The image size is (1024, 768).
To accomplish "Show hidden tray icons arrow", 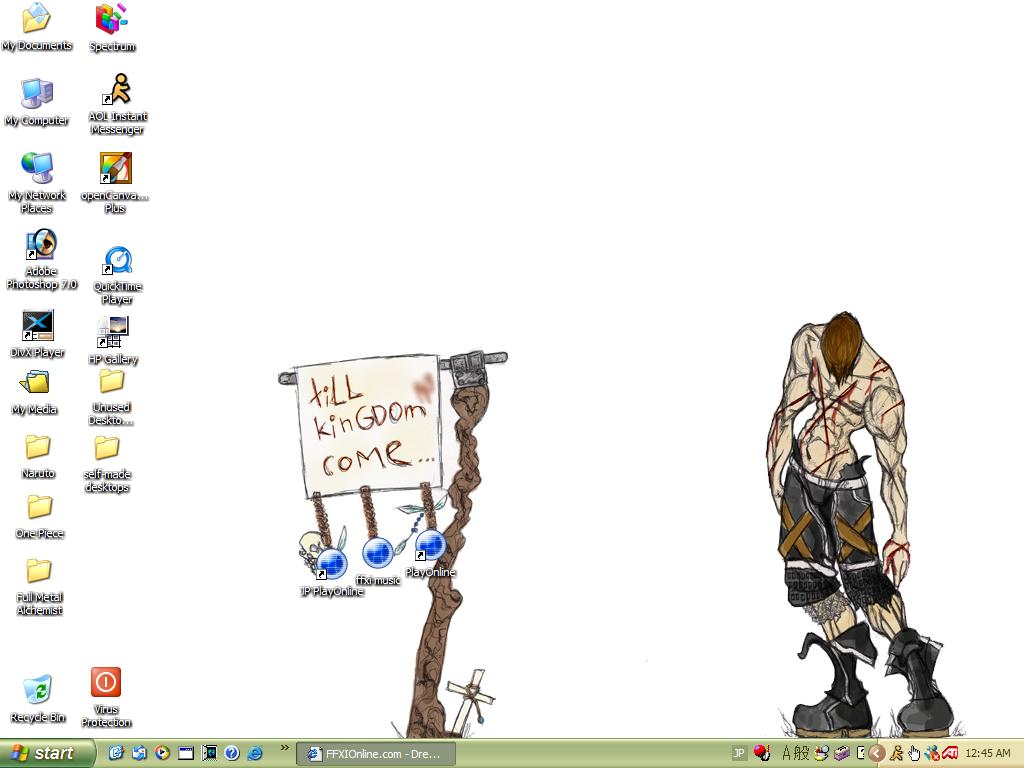I will [x=876, y=754].
